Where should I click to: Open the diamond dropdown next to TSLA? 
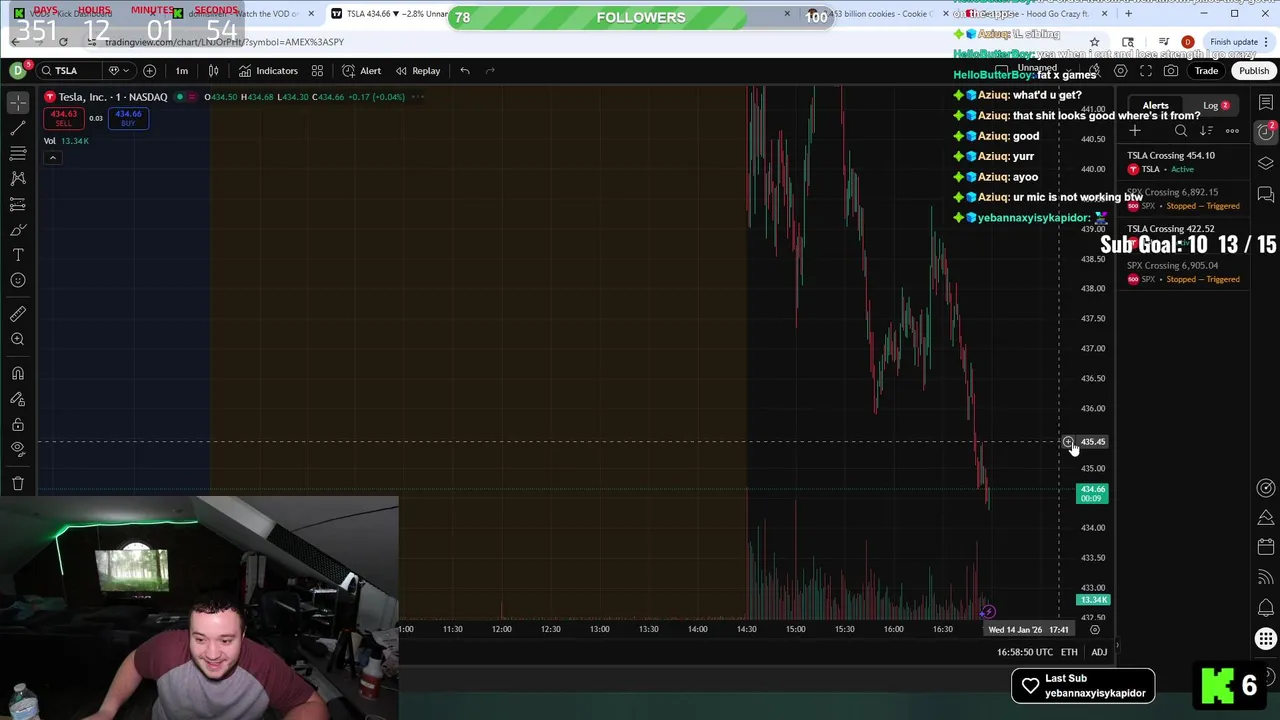click(117, 70)
